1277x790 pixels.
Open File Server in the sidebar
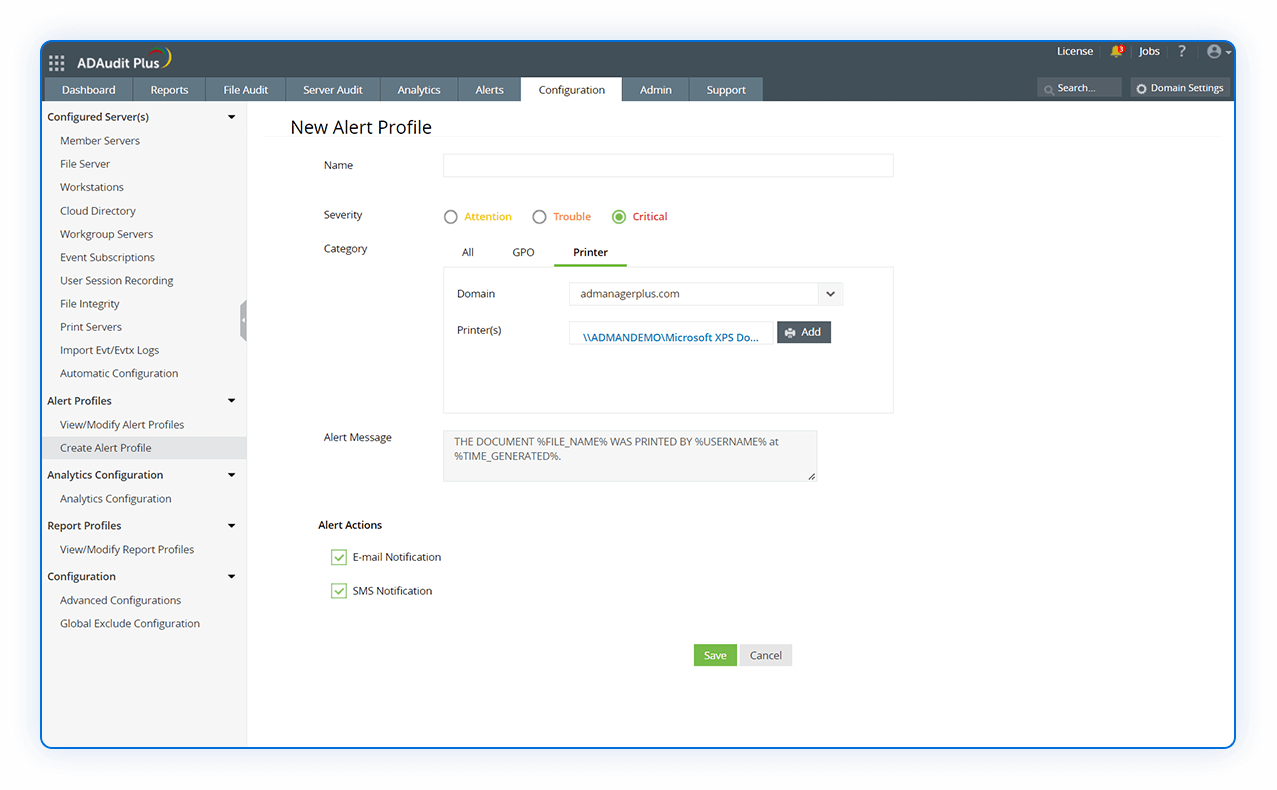click(x=85, y=164)
